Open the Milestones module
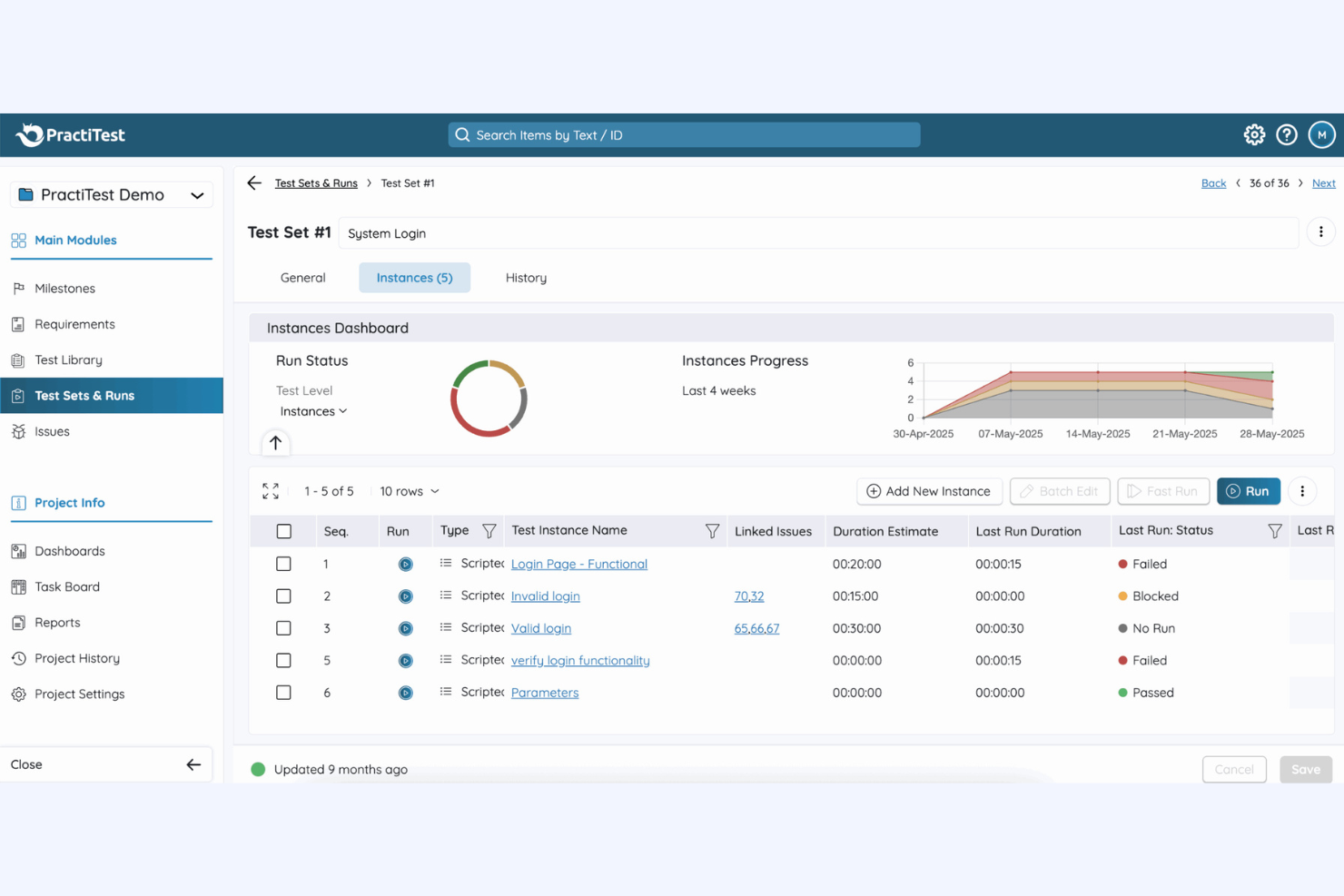 coord(64,288)
